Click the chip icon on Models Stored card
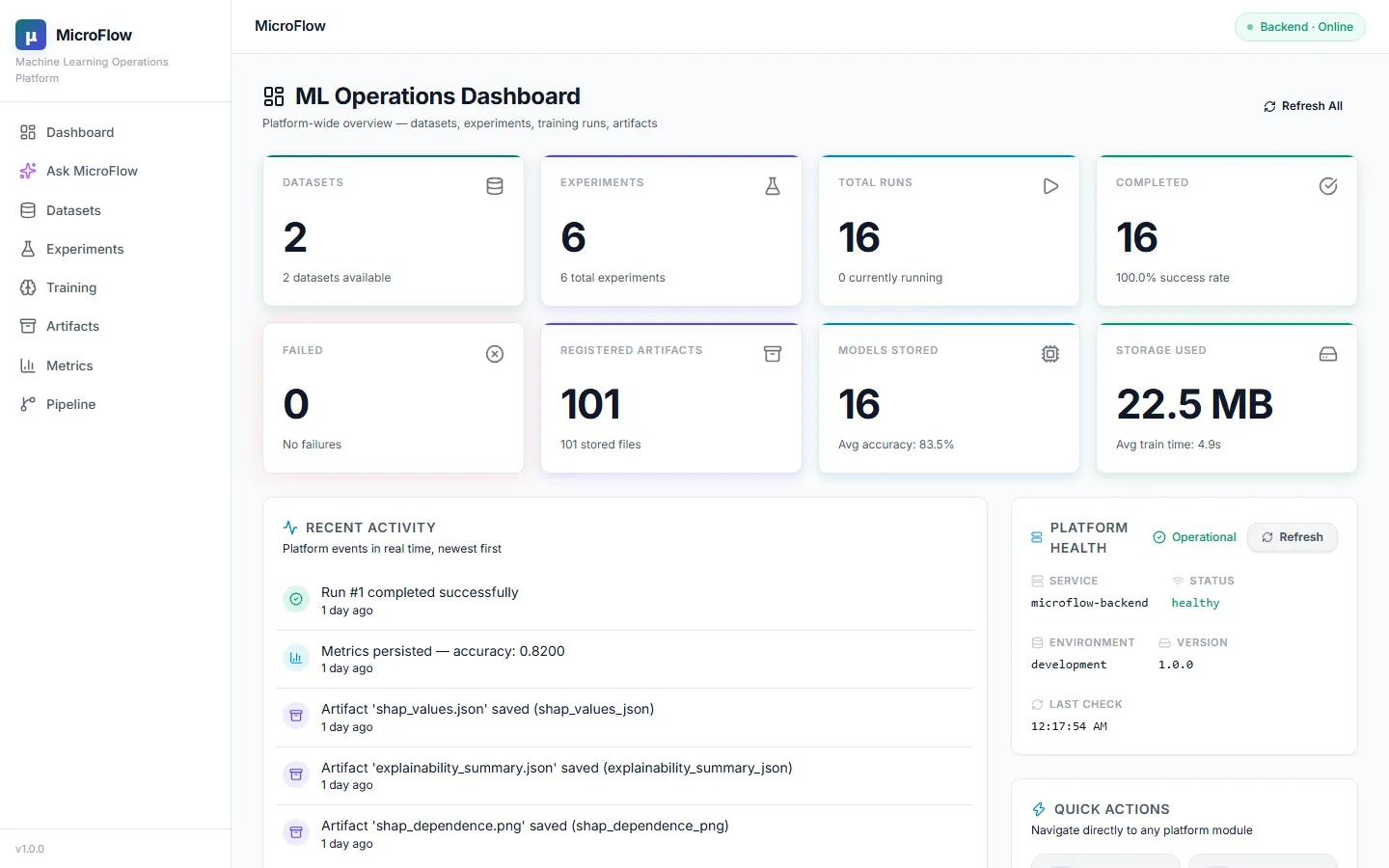 pos(1050,354)
